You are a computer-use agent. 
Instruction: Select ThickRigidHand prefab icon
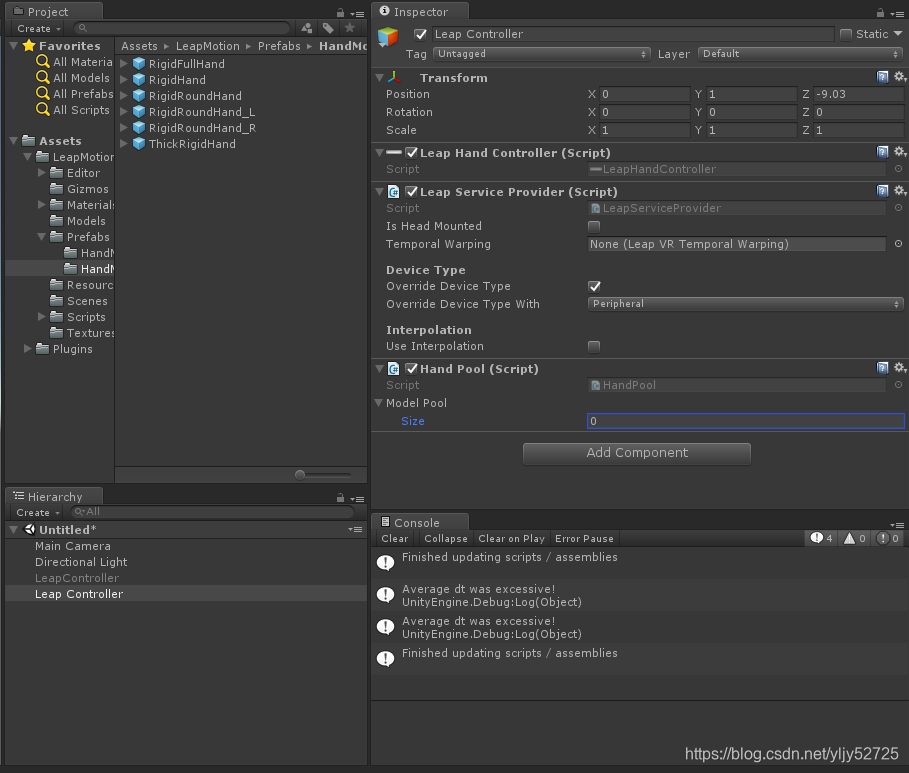click(139, 143)
